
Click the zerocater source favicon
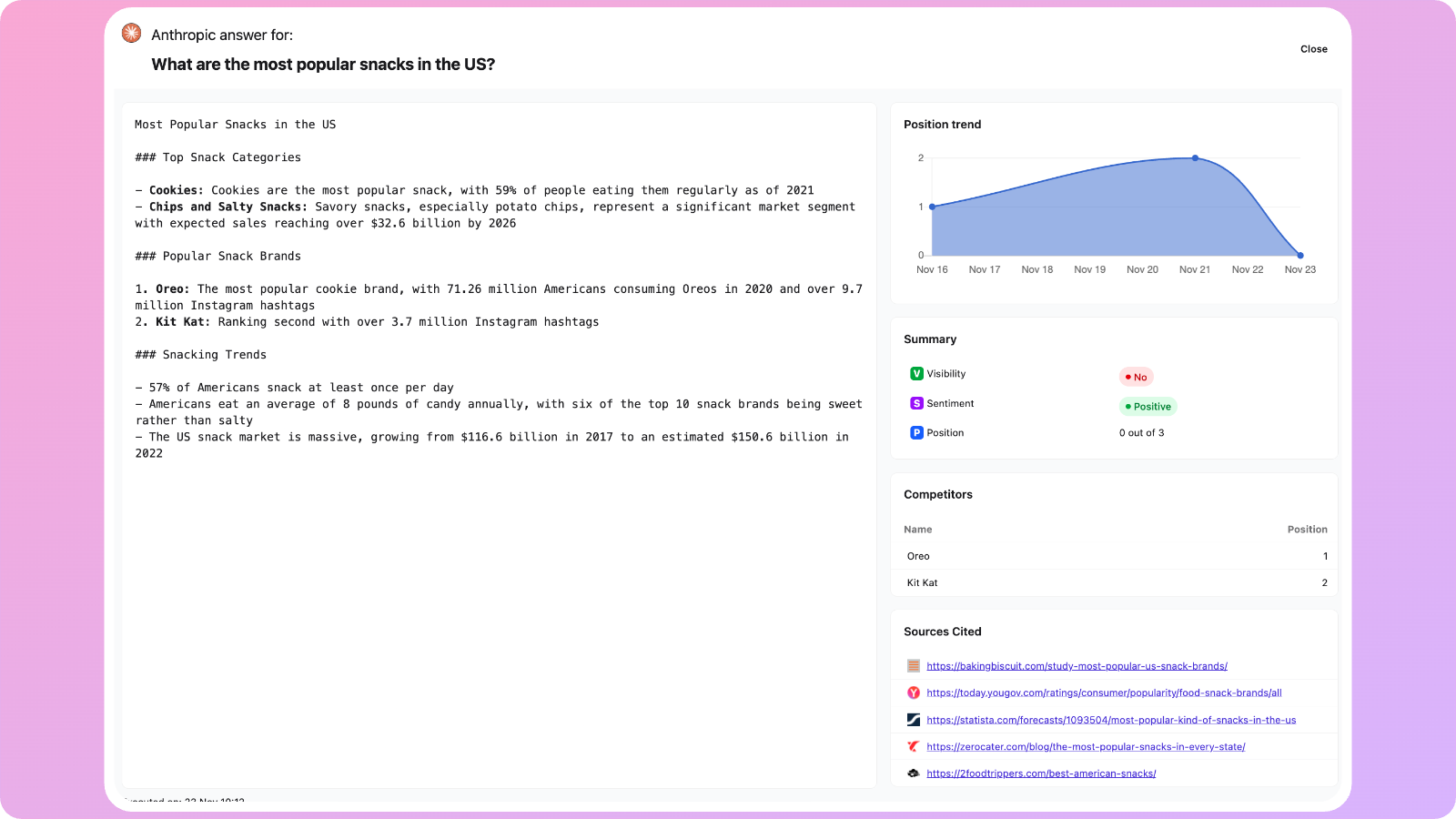tap(914, 746)
